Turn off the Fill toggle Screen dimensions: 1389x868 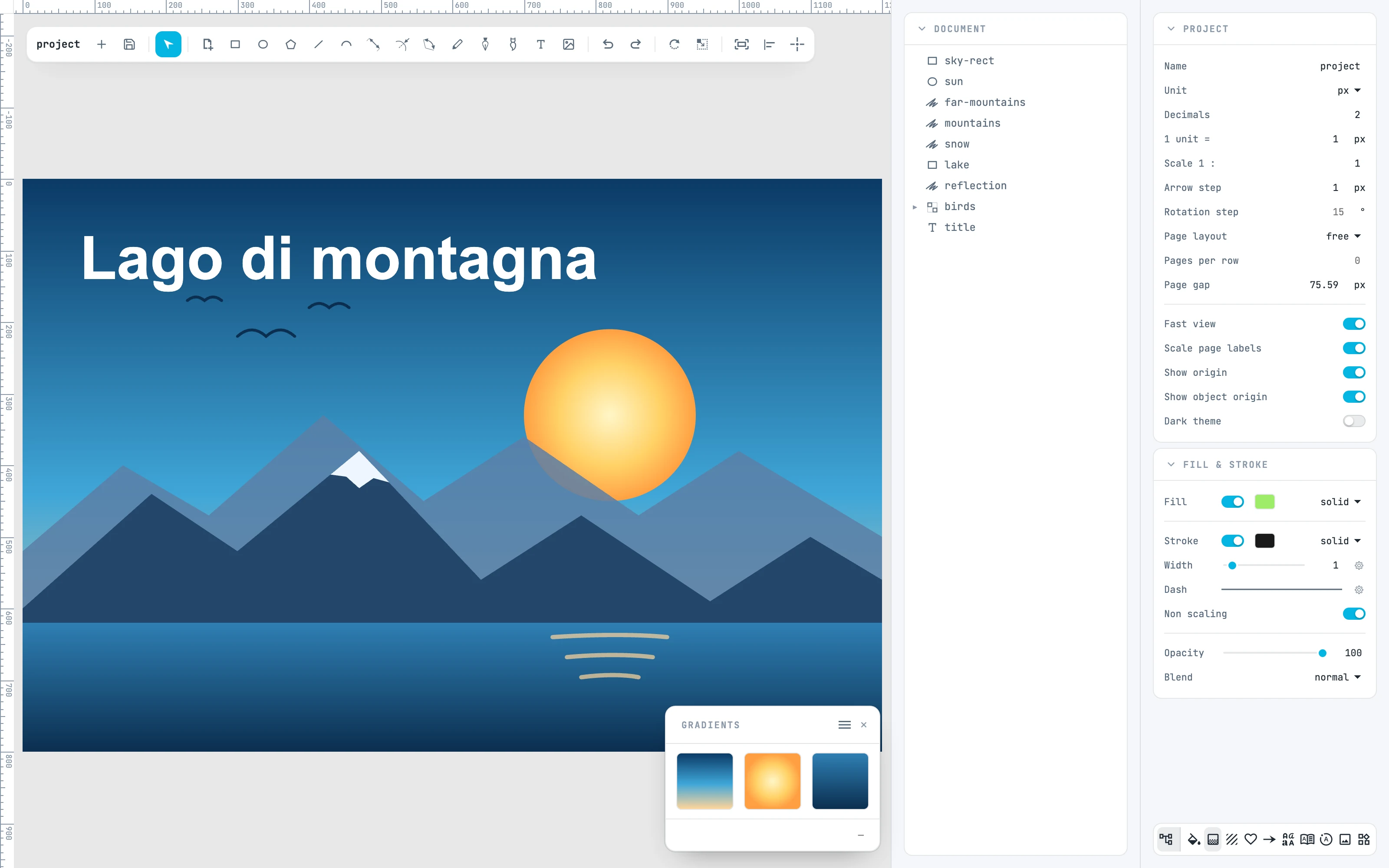(1232, 502)
